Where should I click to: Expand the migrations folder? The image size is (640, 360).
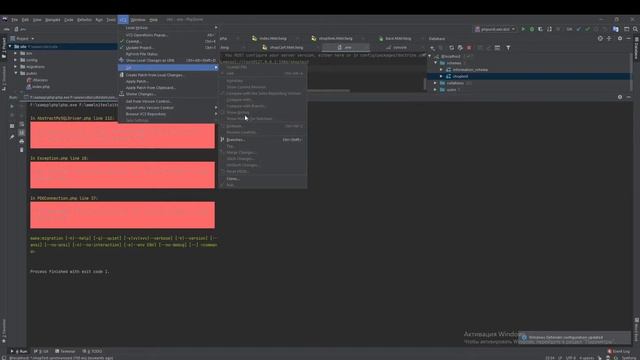(x=16, y=67)
